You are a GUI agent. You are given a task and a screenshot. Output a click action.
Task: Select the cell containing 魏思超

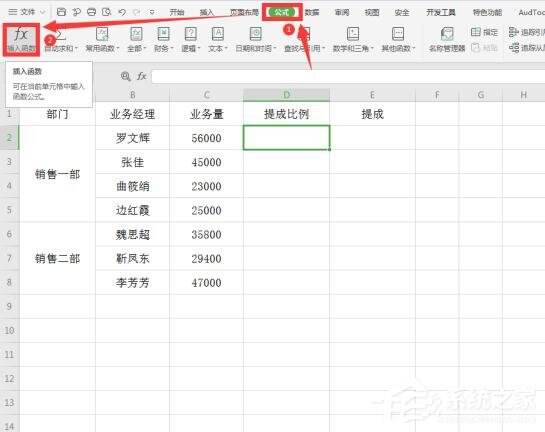[x=132, y=234]
